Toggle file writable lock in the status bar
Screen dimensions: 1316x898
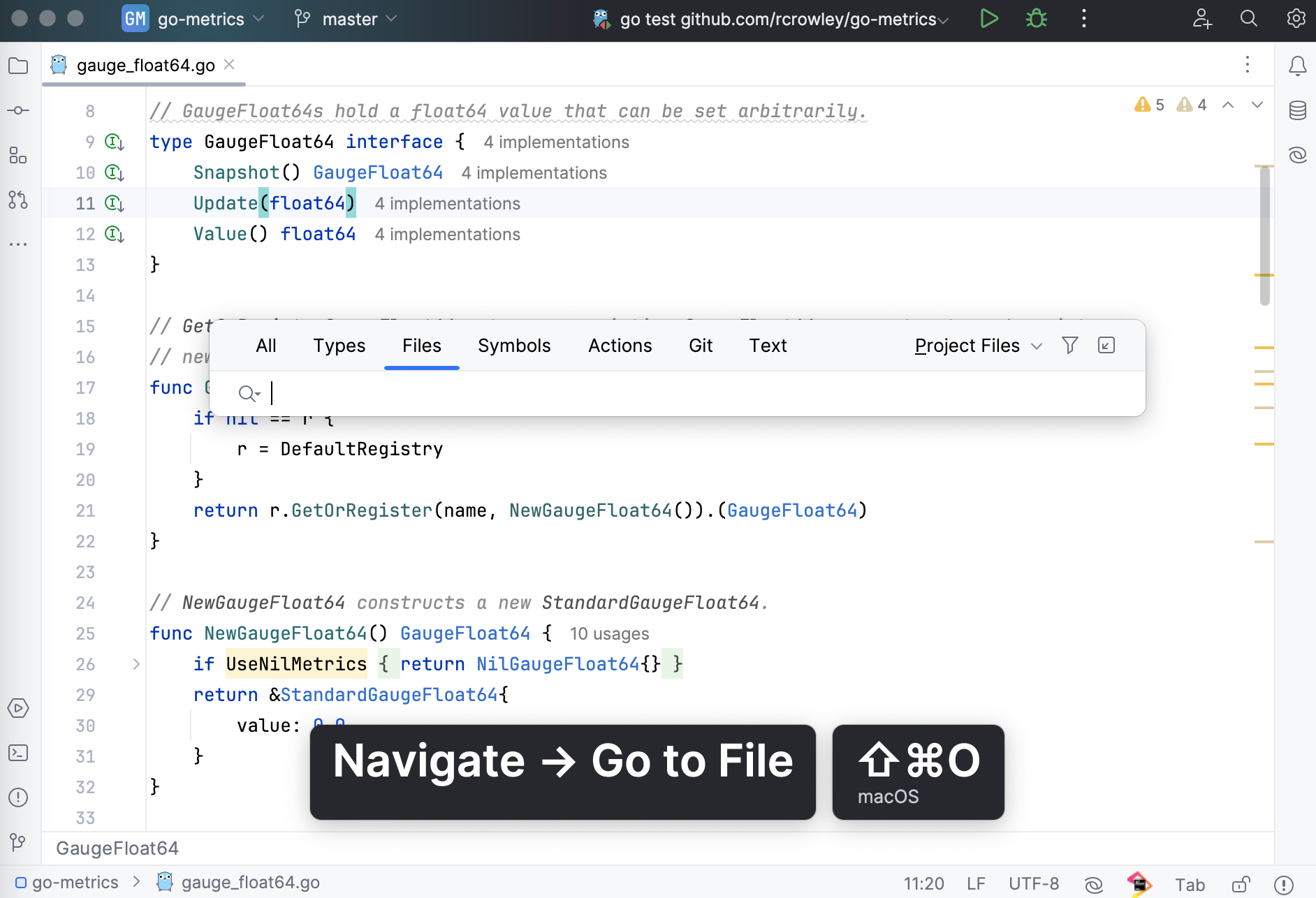[x=1242, y=883]
